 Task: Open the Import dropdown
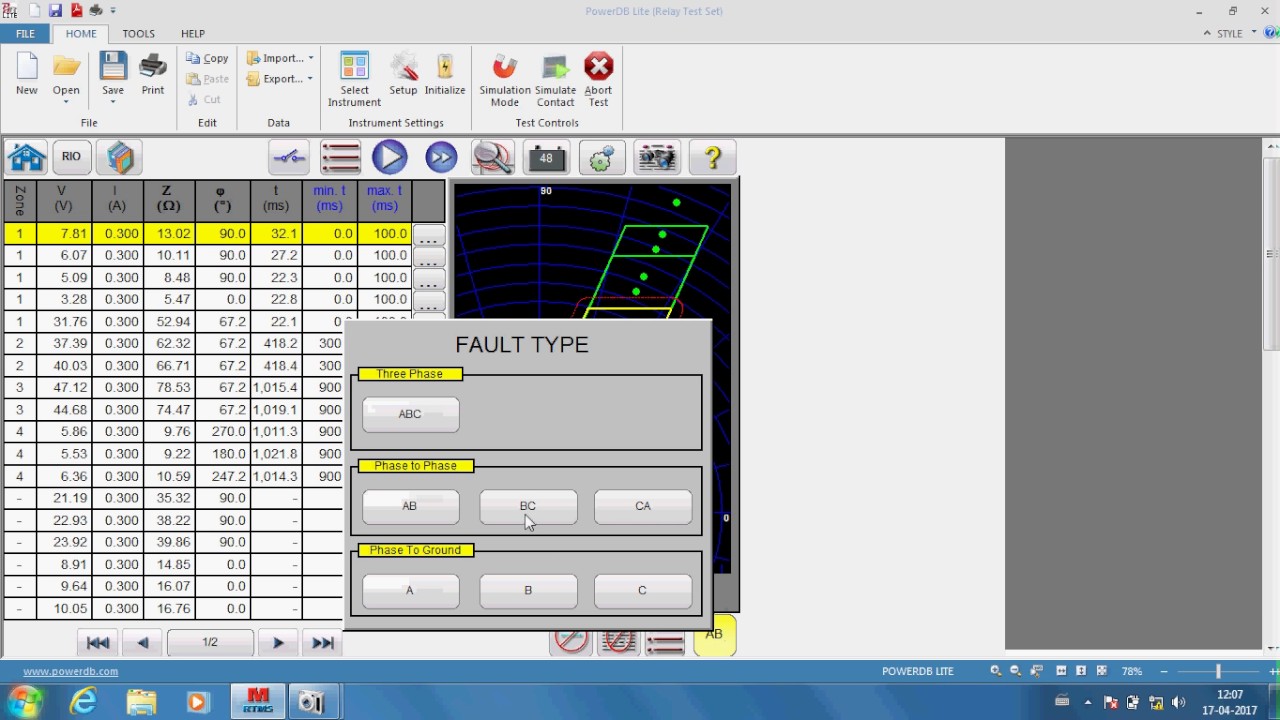point(280,58)
